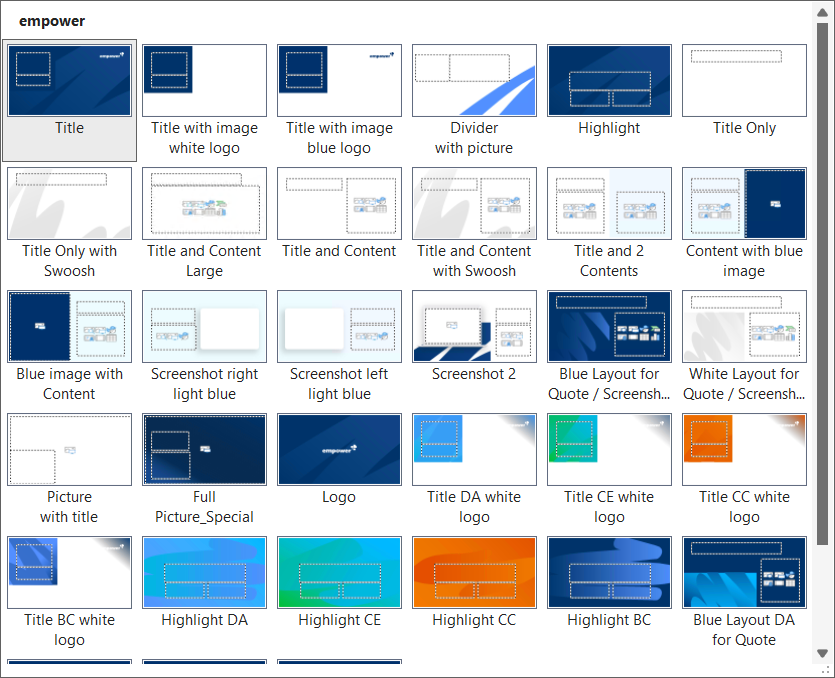
Task: Select the Highlight layout
Action: (x=609, y=80)
